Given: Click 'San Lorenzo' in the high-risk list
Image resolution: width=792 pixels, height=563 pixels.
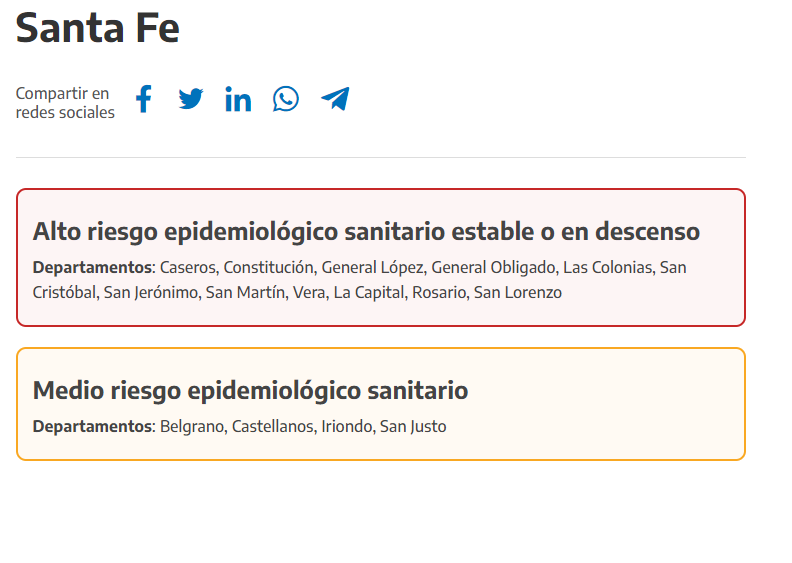Looking at the screenshot, I should [x=518, y=293].
